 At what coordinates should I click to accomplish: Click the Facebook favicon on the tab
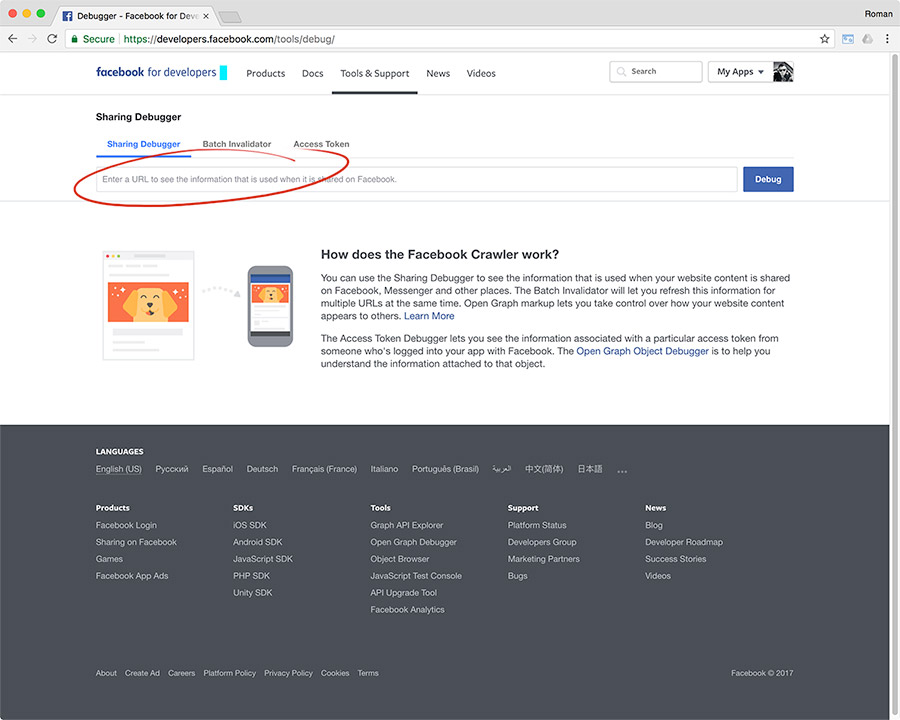67,16
